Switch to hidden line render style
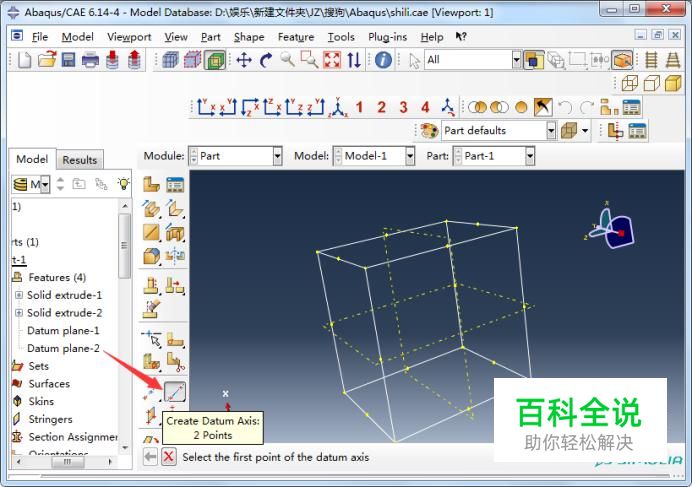The width and height of the screenshot is (692, 487). click(x=652, y=83)
